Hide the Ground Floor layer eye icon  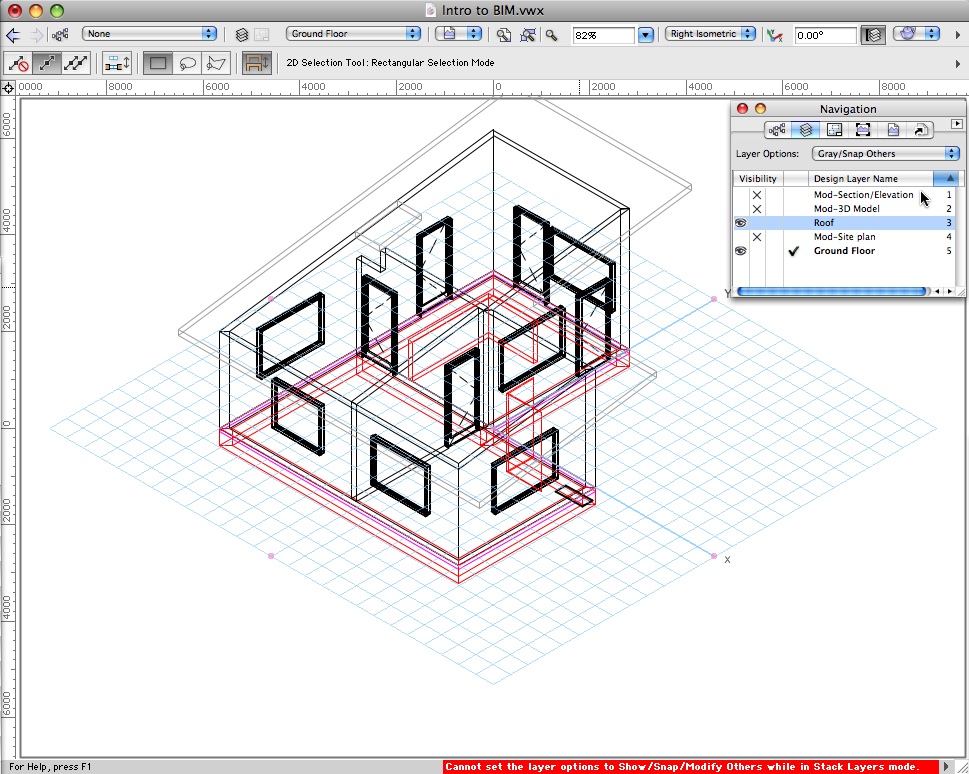(740, 251)
